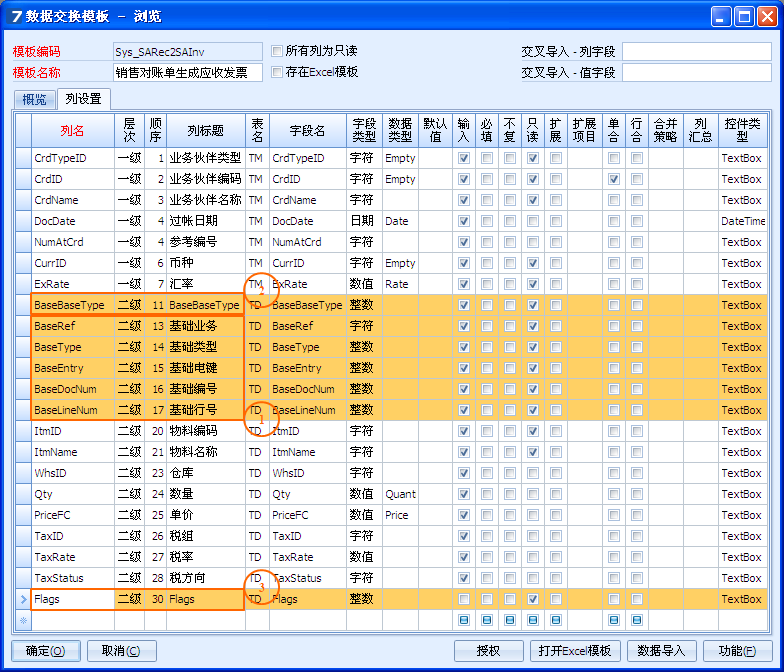Sort by the 列名 column header
The image size is (784, 672).
(73, 130)
